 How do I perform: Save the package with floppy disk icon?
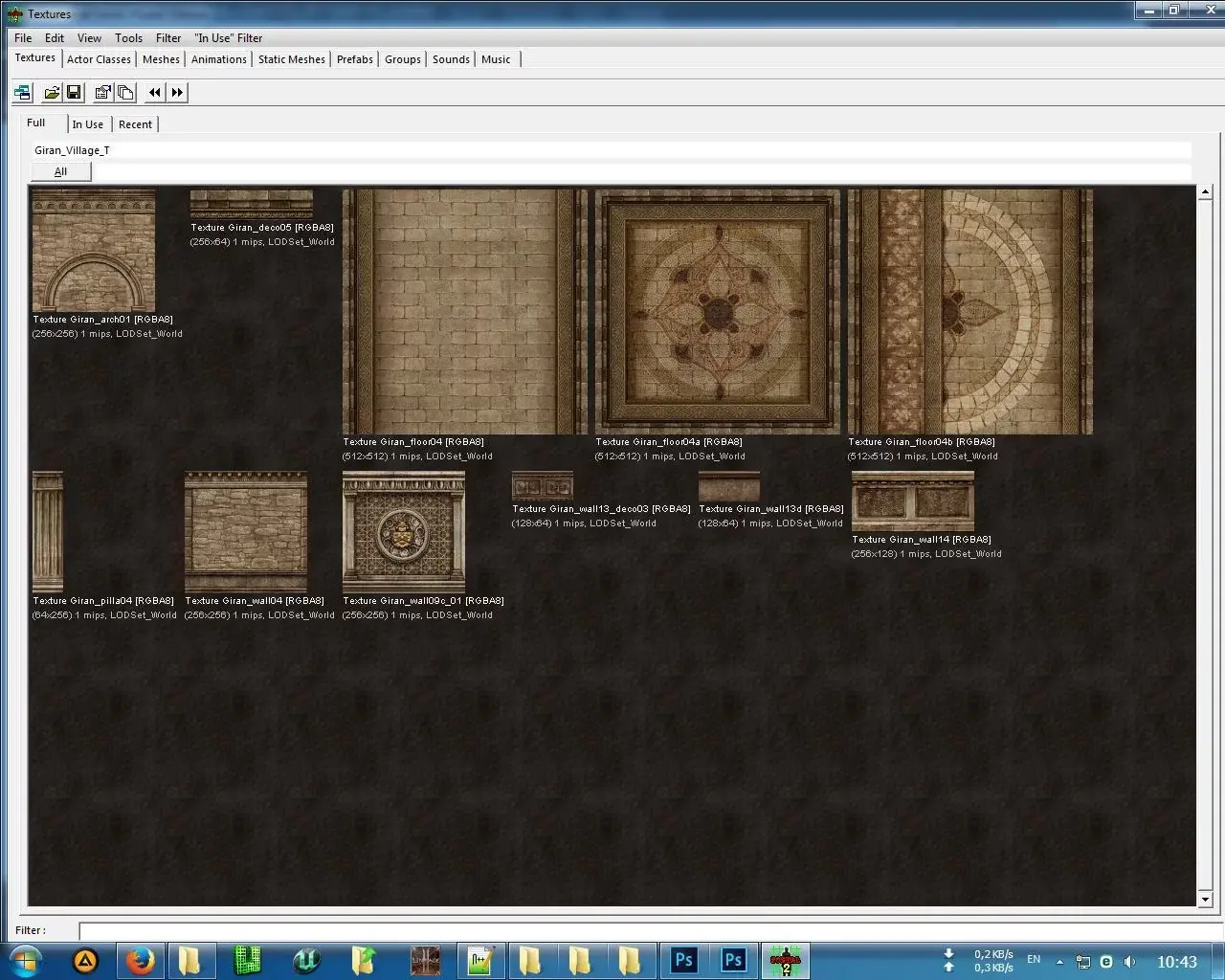click(x=74, y=92)
